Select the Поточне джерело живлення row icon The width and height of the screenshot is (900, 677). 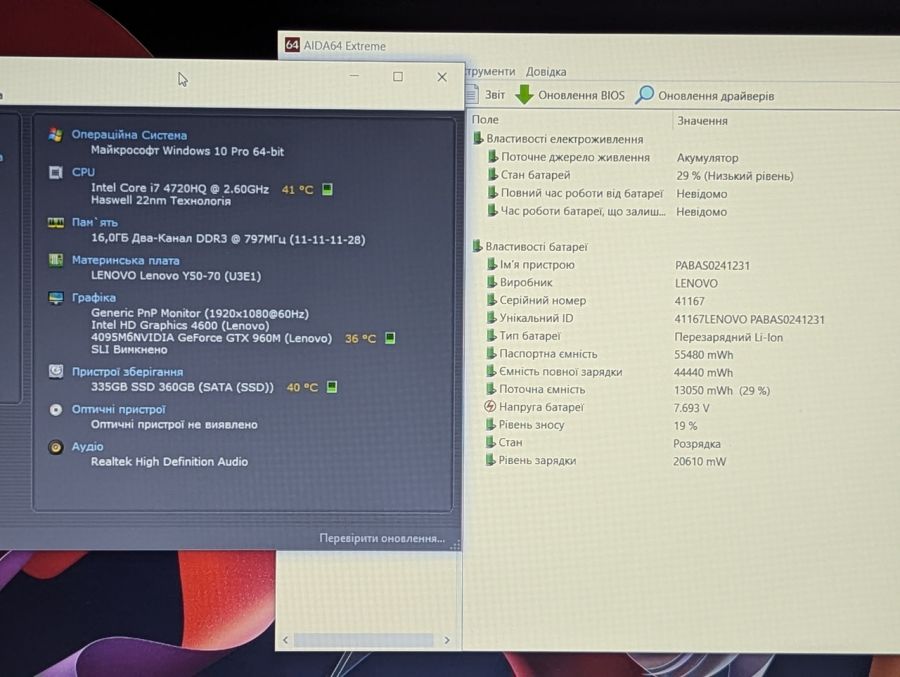(492, 157)
